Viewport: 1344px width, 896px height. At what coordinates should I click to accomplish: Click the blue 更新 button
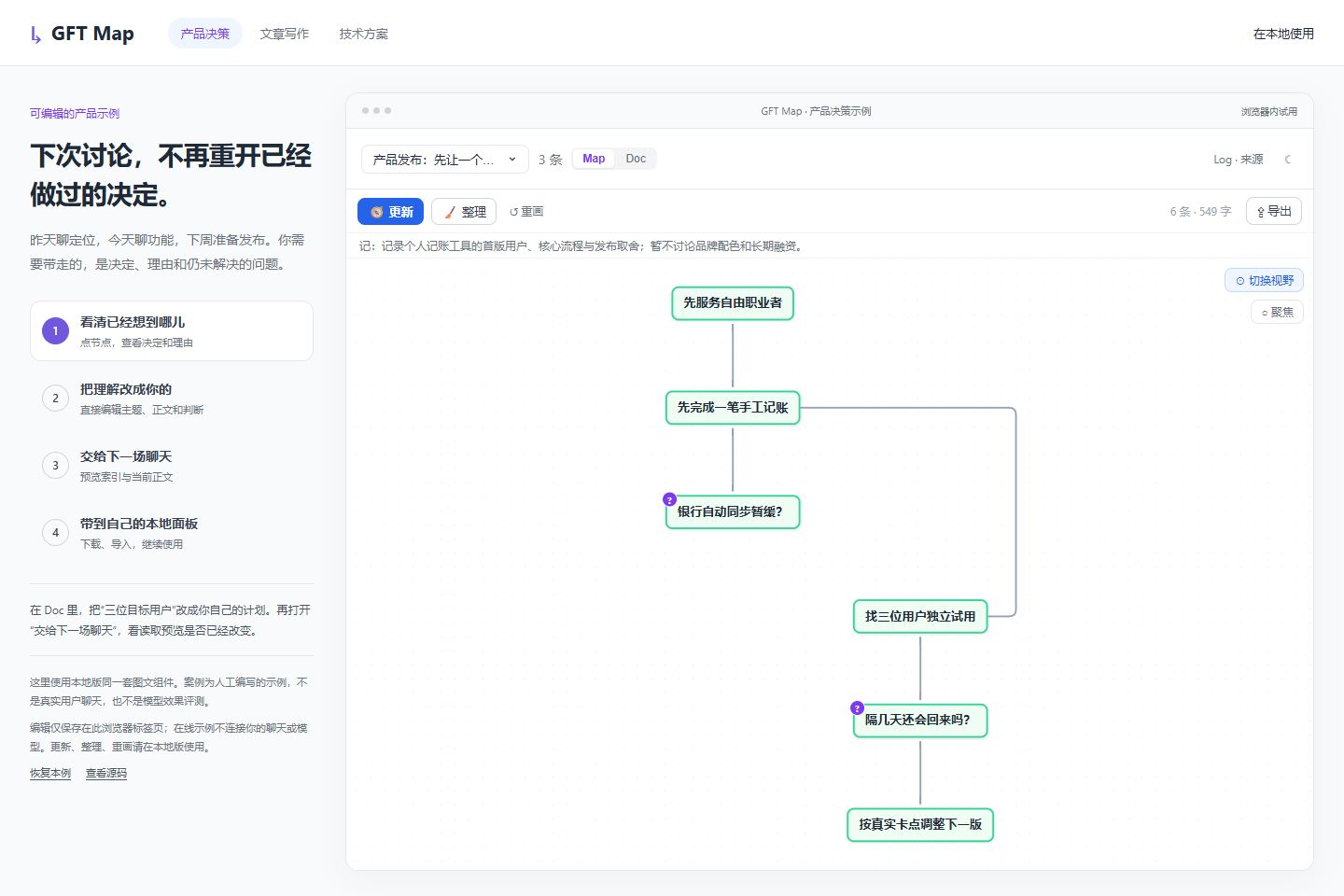pos(390,212)
